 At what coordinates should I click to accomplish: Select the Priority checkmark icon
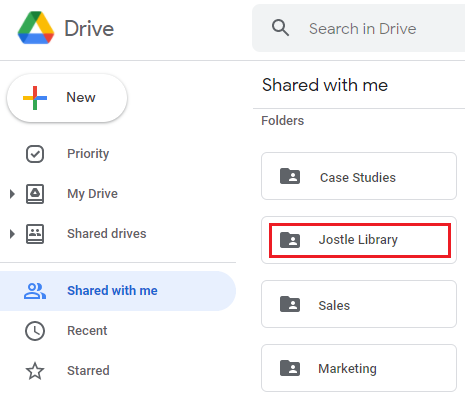35,154
